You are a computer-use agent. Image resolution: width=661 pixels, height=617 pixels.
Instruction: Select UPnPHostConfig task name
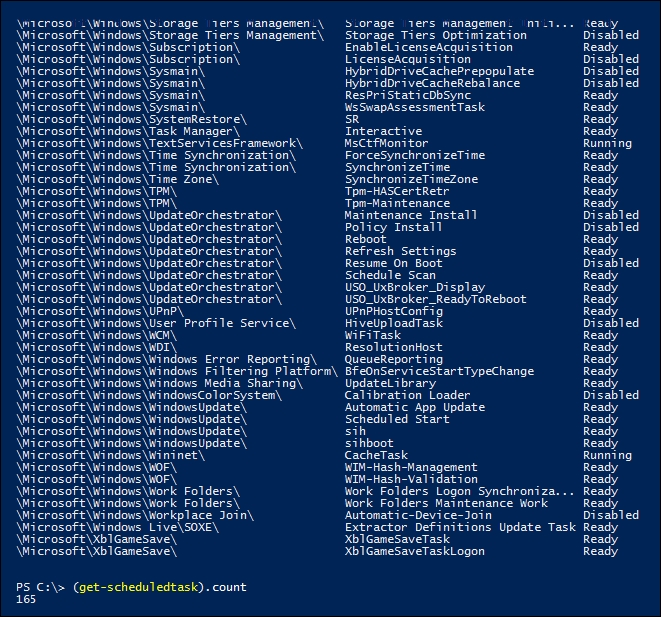[394, 311]
